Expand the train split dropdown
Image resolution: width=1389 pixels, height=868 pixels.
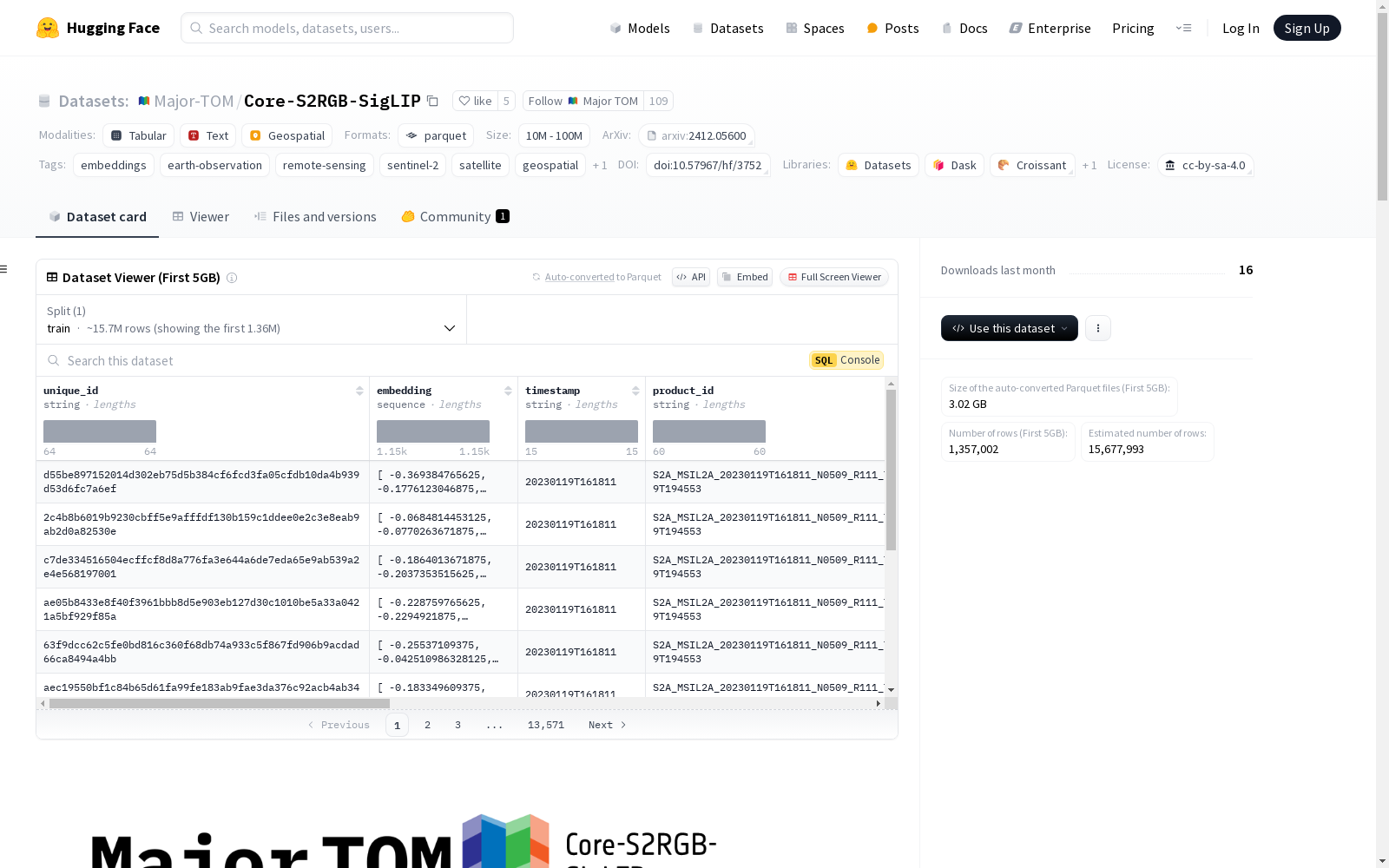pos(251,319)
